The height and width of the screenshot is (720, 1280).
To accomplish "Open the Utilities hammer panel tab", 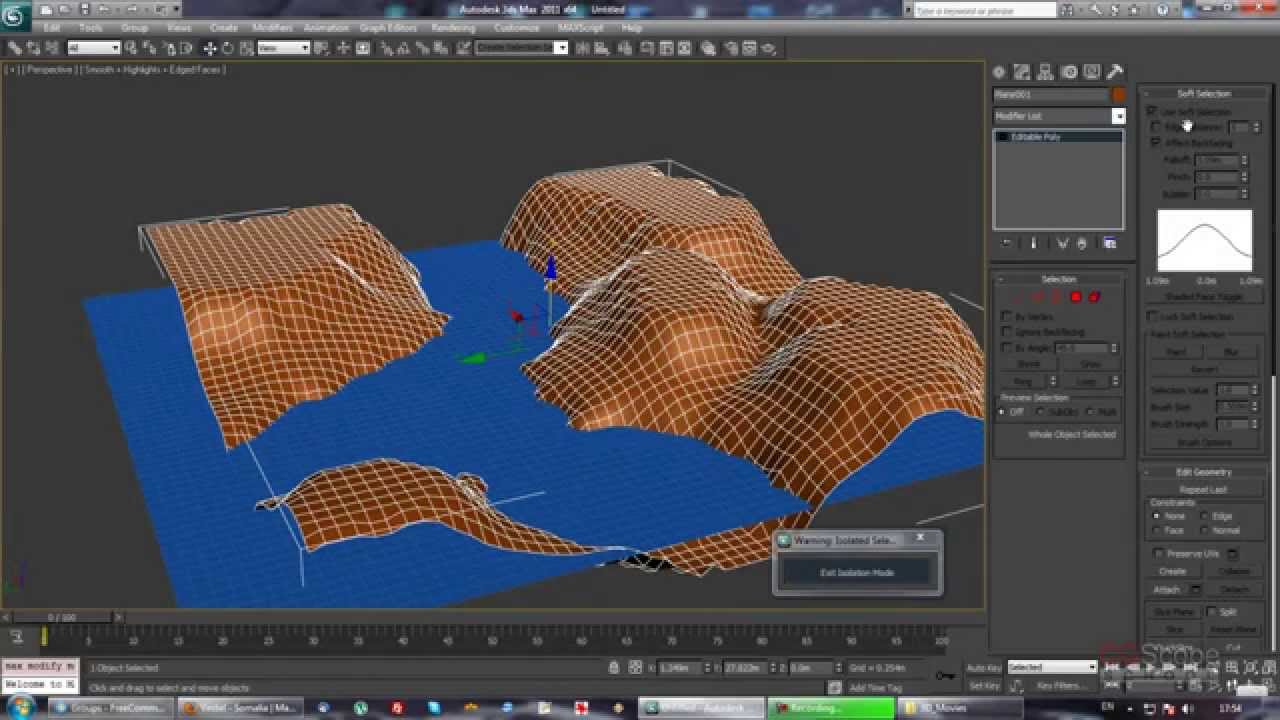I will tap(1115, 72).
